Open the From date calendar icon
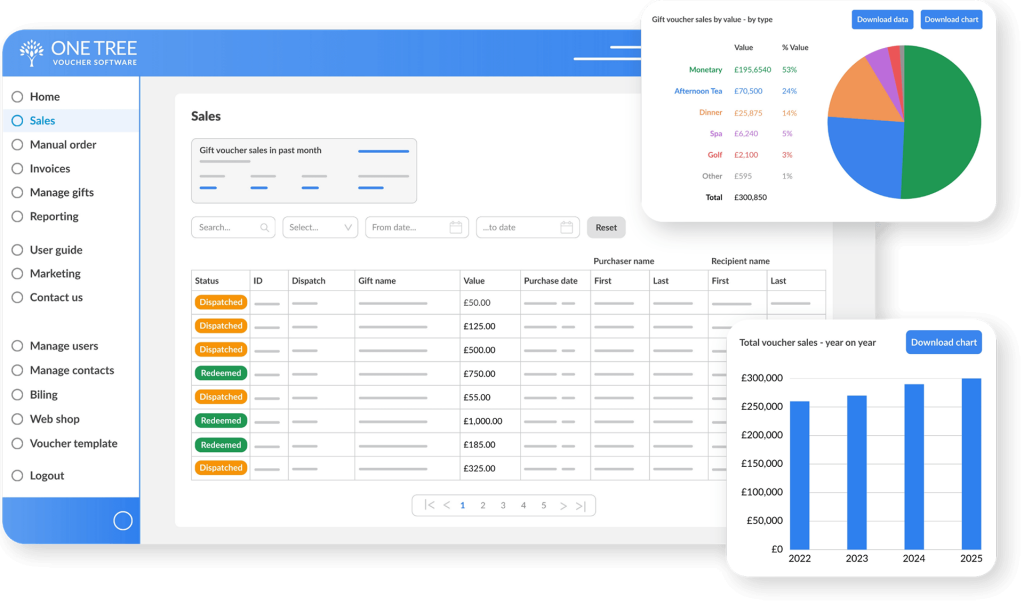 456,227
